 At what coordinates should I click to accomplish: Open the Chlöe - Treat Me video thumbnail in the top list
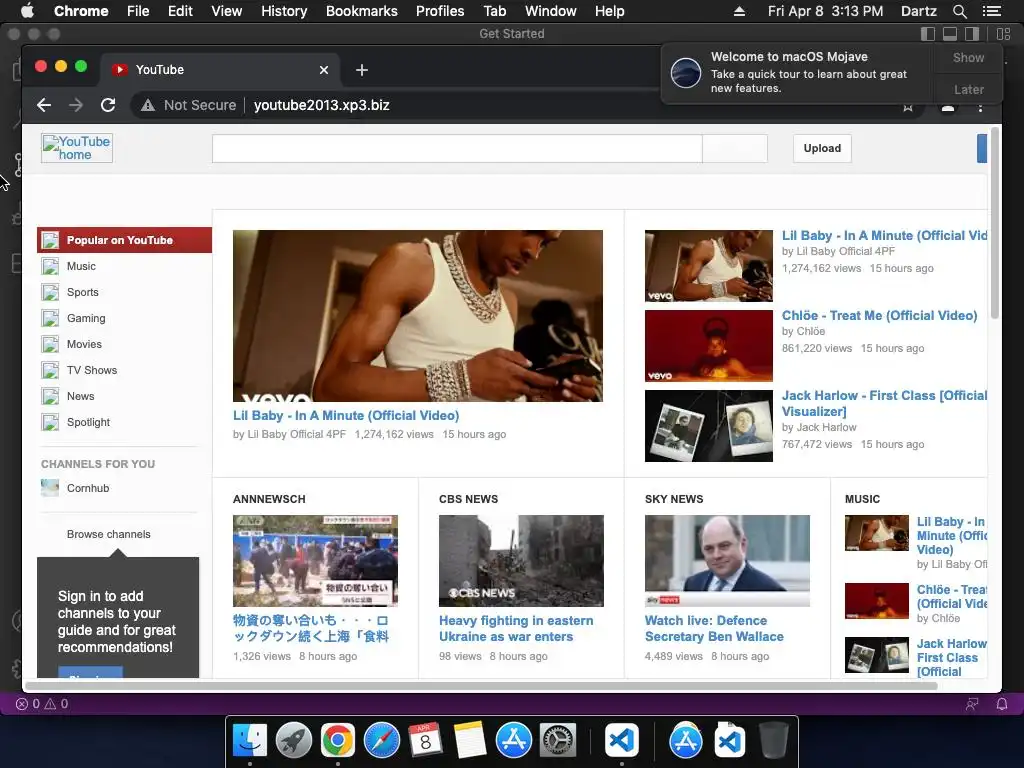pyautogui.click(x=709, y=346)
